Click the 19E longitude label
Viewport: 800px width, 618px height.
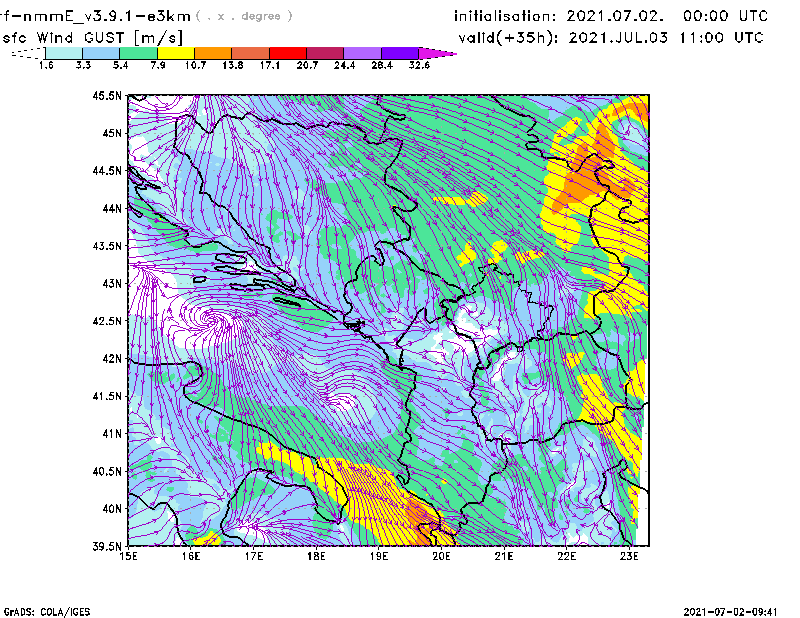click(379, 556)
